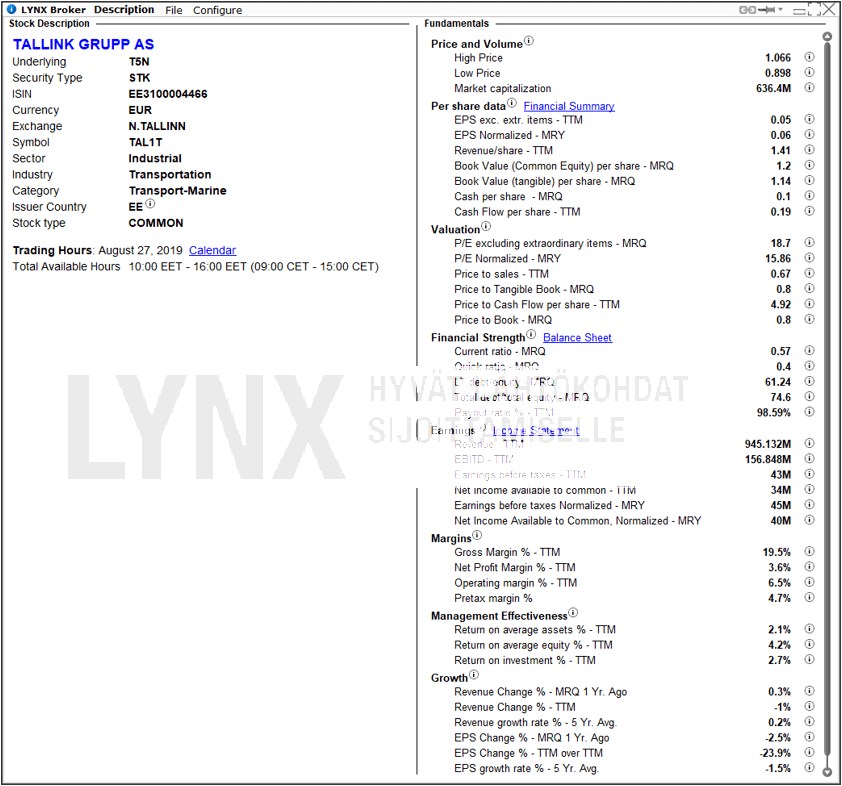Screen dimensions: 842x786
Task: Click the TALLINK GRUPP AS company title
Action: pos(83,45)
